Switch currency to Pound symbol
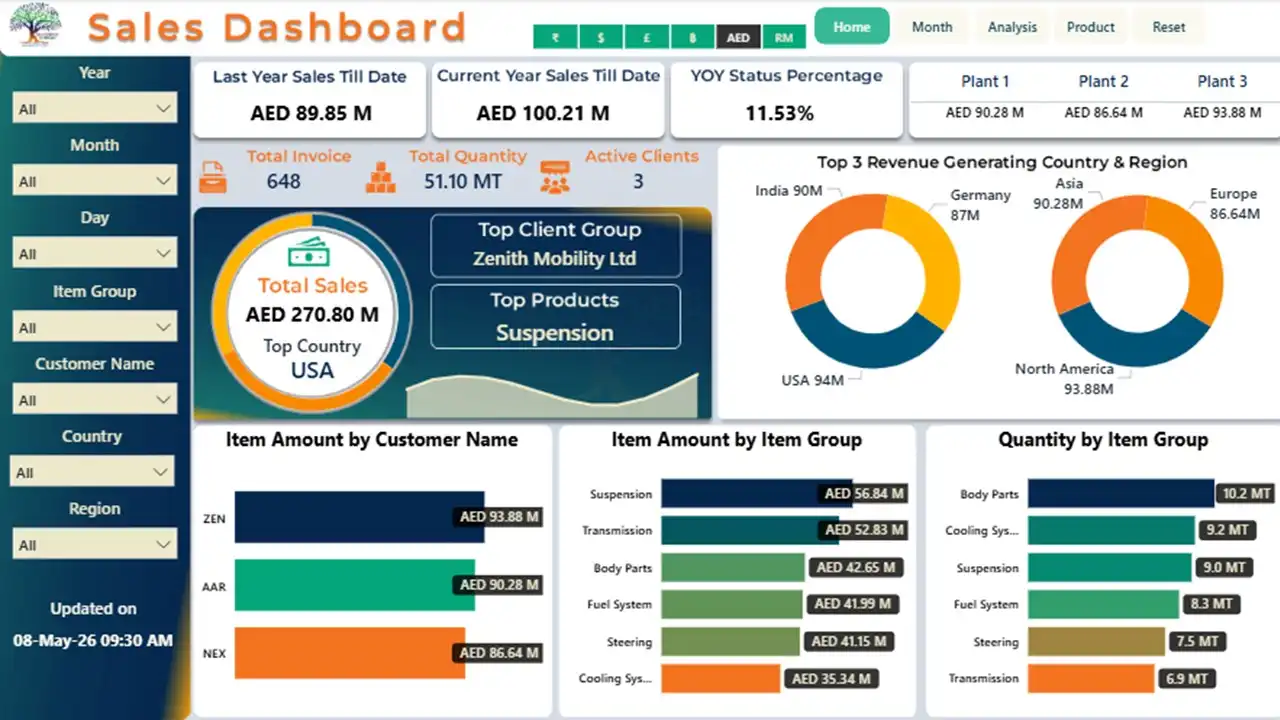 click(647, 37)
